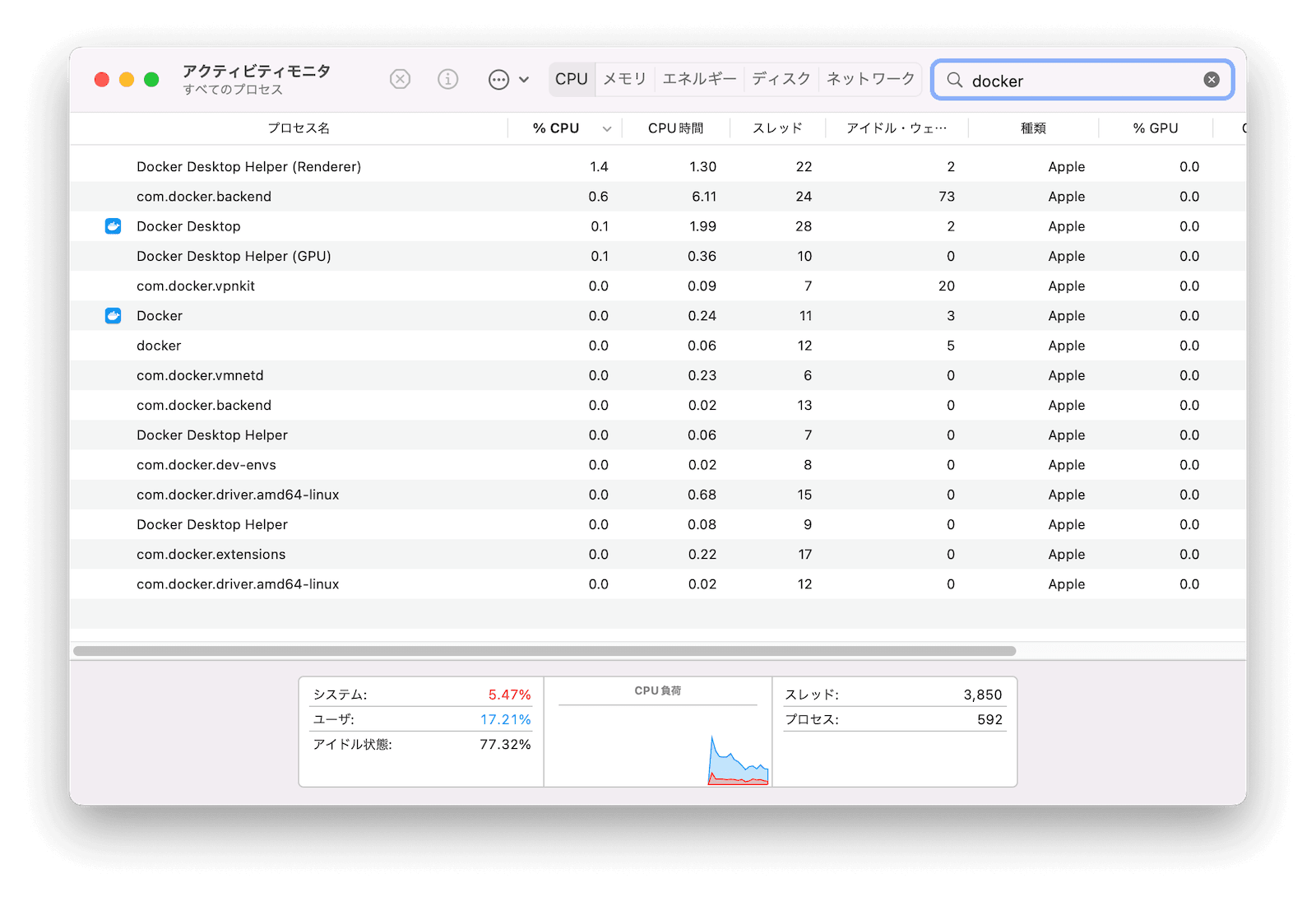Select the com.docker.vmnetd row

[658, 375]
